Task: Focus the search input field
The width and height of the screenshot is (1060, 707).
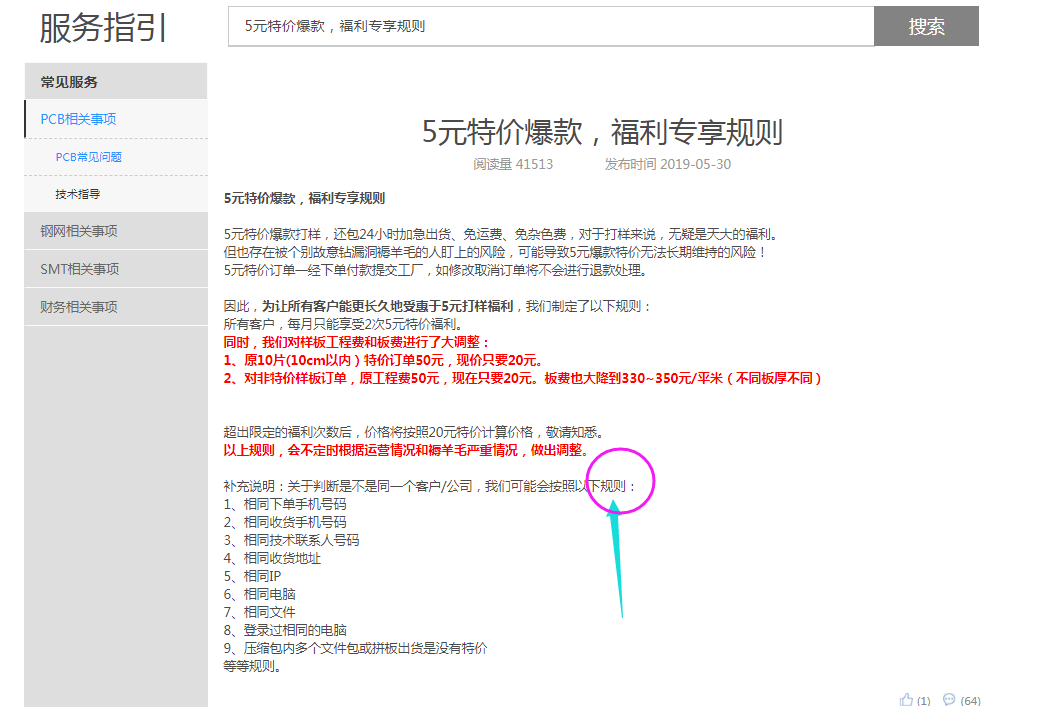Action: pyautogui.click(x=550, y=26)
